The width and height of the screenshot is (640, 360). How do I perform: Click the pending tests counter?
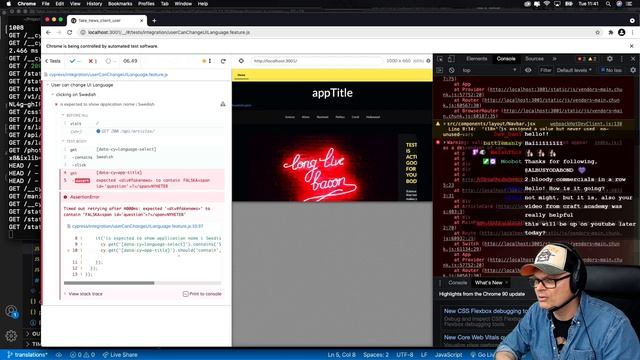[111, 61]
